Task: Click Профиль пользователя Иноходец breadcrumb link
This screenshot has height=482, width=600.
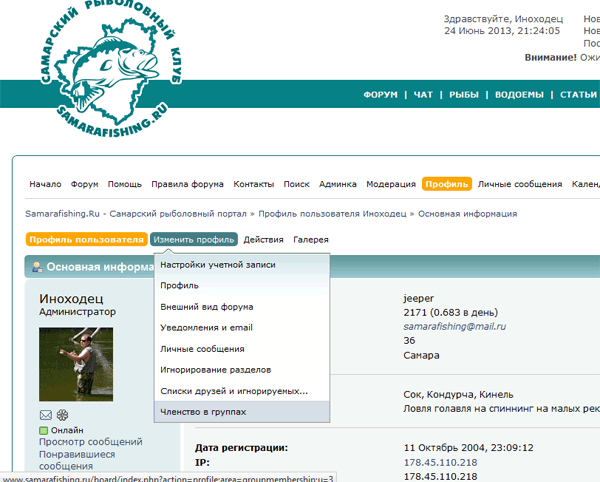Action: click(332, 213)
